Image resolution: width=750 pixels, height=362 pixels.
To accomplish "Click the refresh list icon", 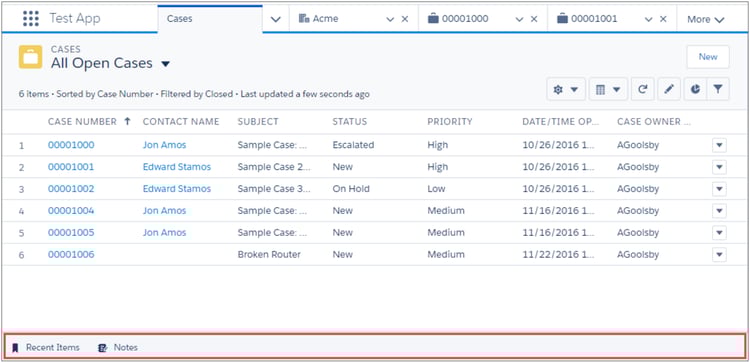I will tap(642, 89).
